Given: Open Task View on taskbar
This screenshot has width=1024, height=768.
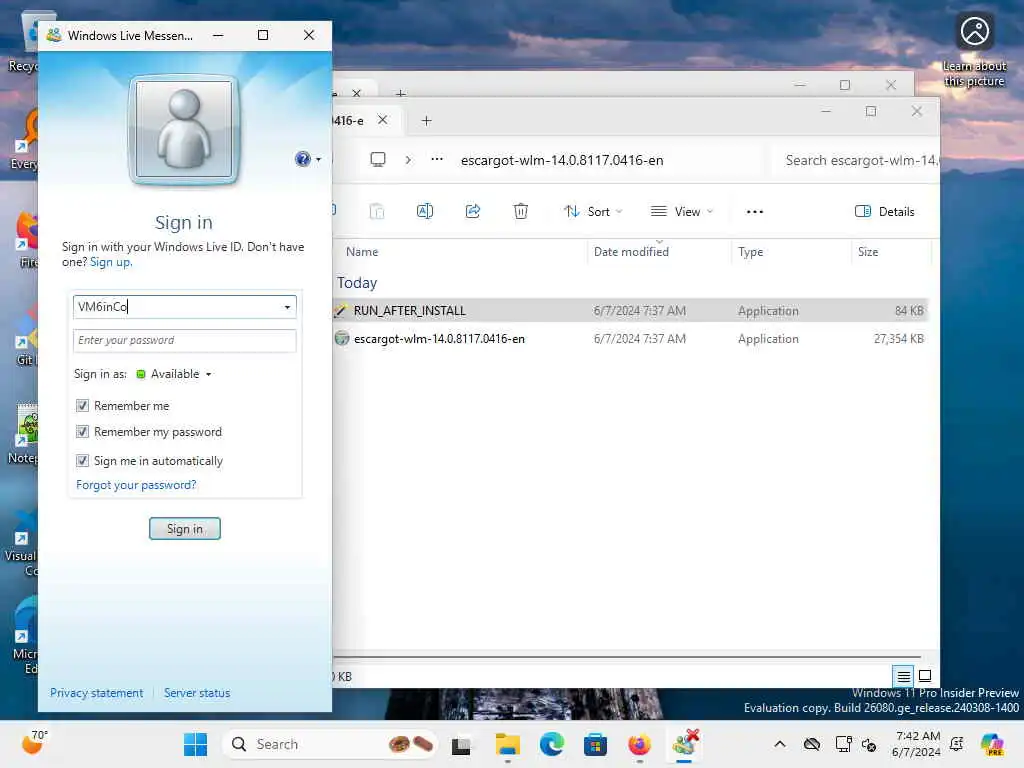Looking at the screenshot, I should (461, 744).
